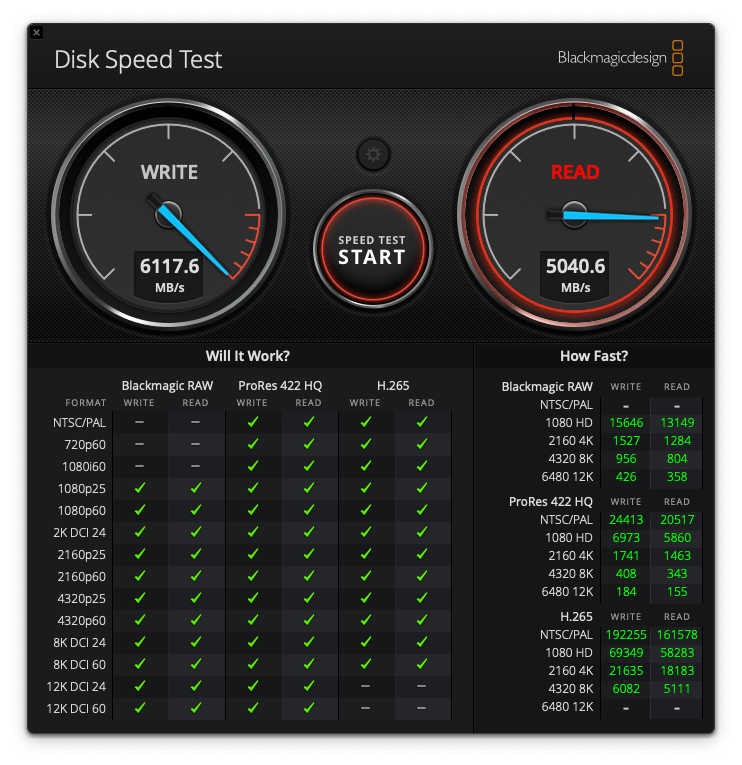The width and height of the screenshot is (742, 765).
Task: Close the Disk Speed Test window
Action: (36, 33)
